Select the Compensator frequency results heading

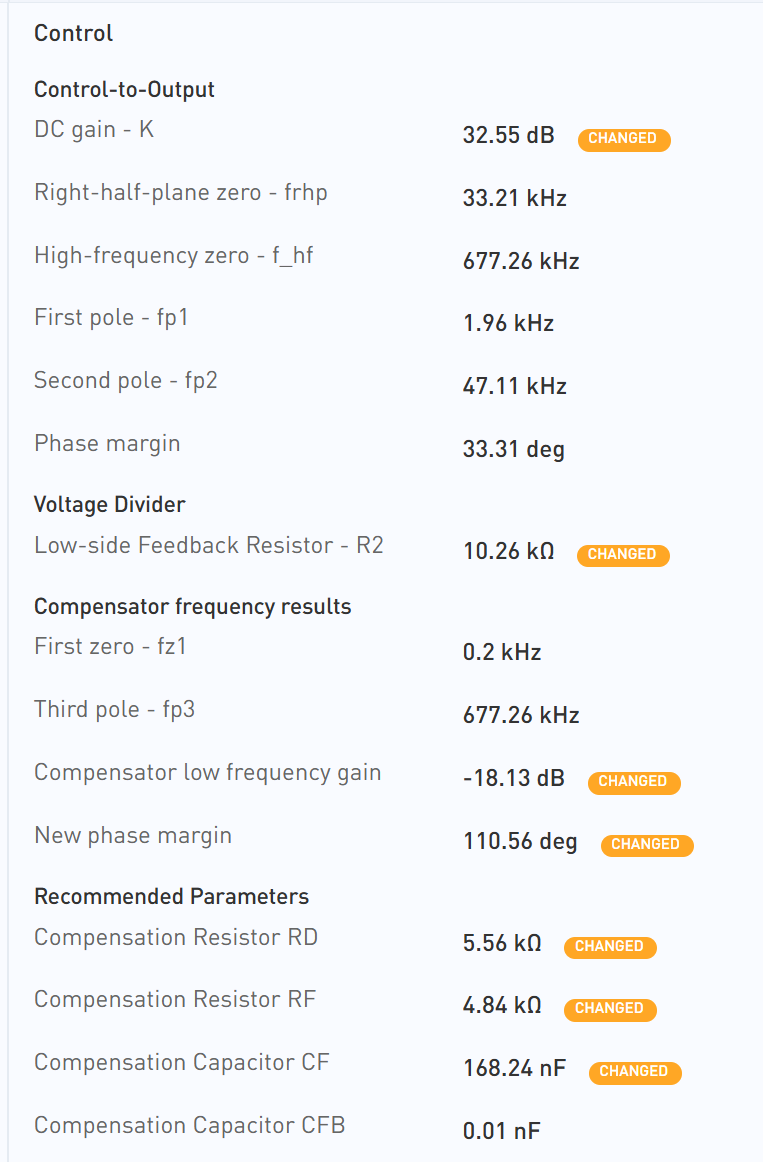(192, 607)
